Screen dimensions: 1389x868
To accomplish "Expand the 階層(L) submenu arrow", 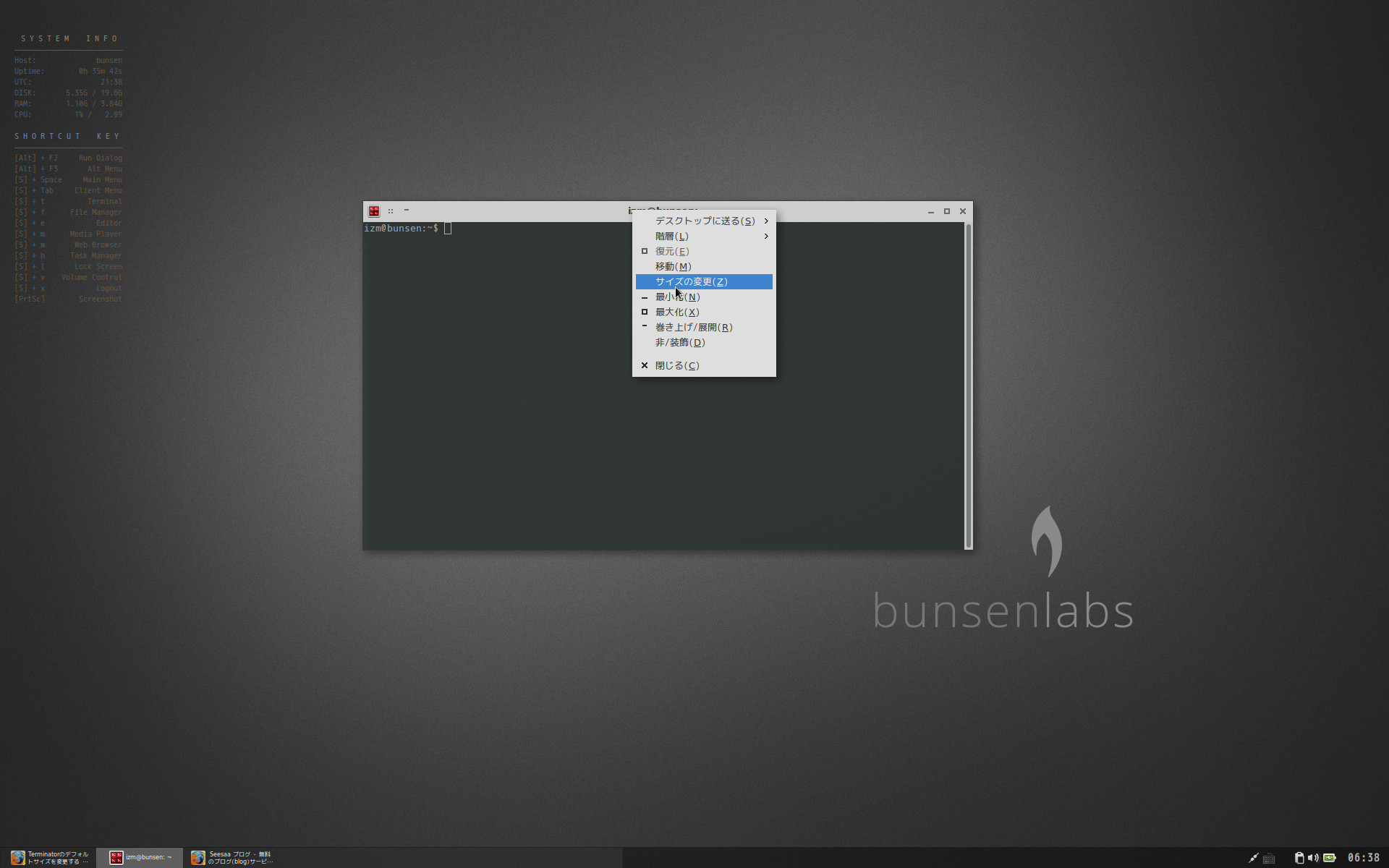I will click(x=766, y=236).
